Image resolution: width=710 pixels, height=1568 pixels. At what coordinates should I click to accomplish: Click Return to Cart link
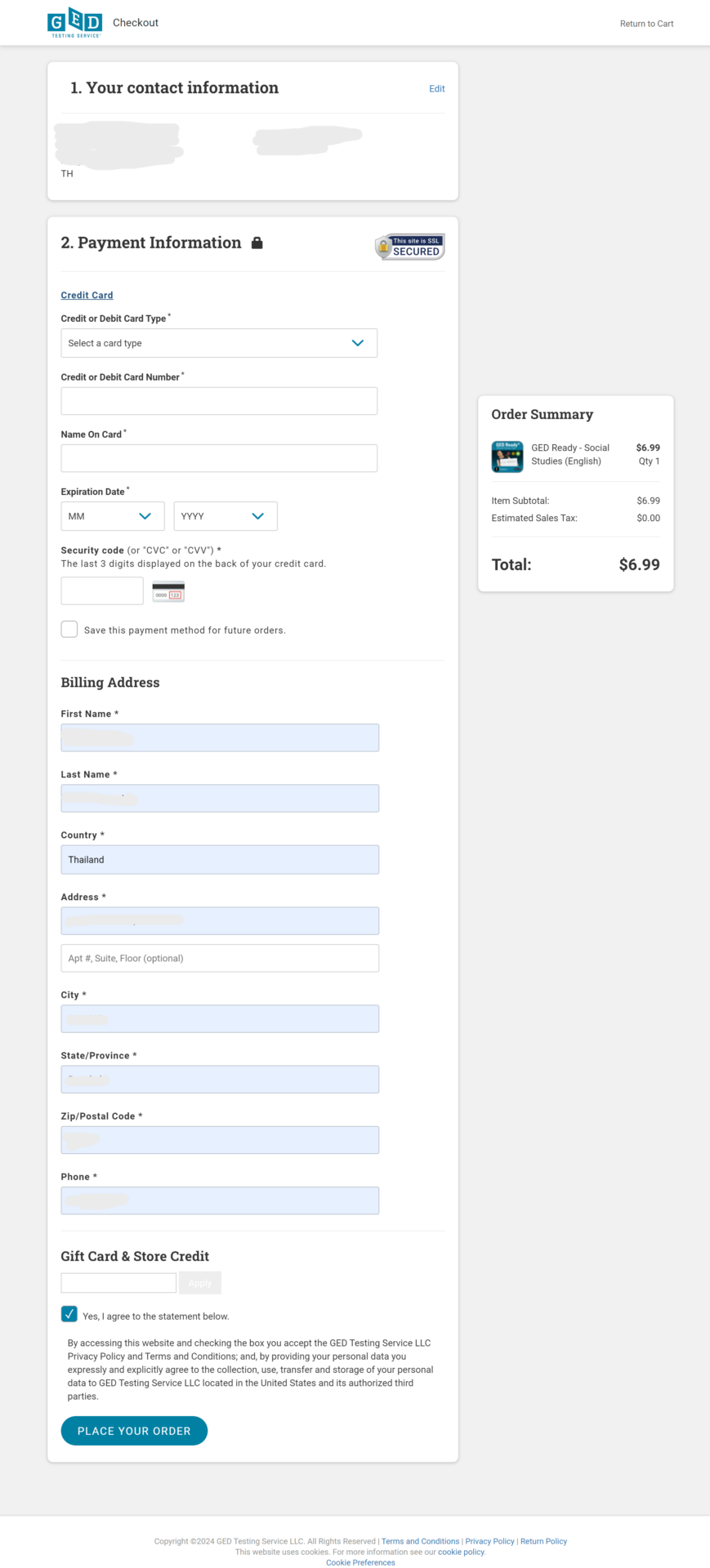pos(646,24)
